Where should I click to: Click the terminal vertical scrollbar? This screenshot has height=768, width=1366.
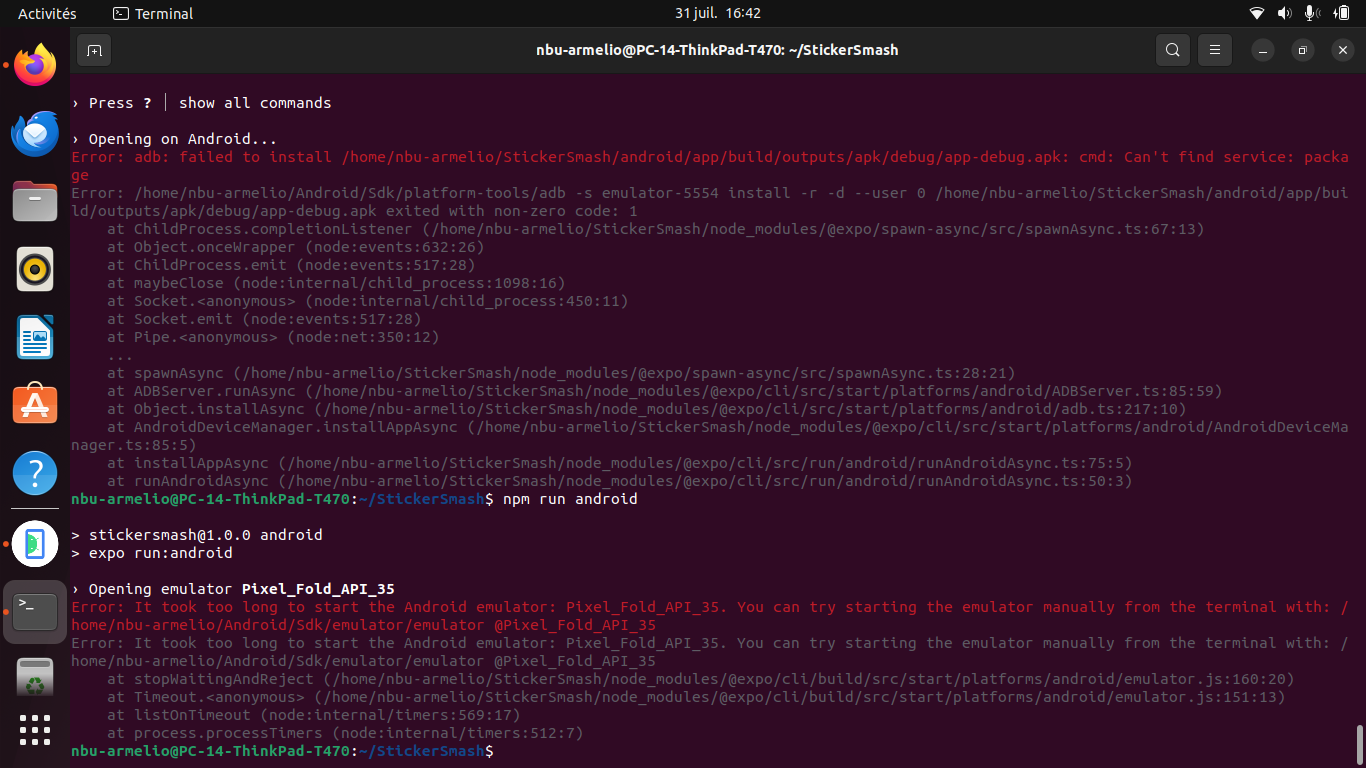[x=1359, y=742]
